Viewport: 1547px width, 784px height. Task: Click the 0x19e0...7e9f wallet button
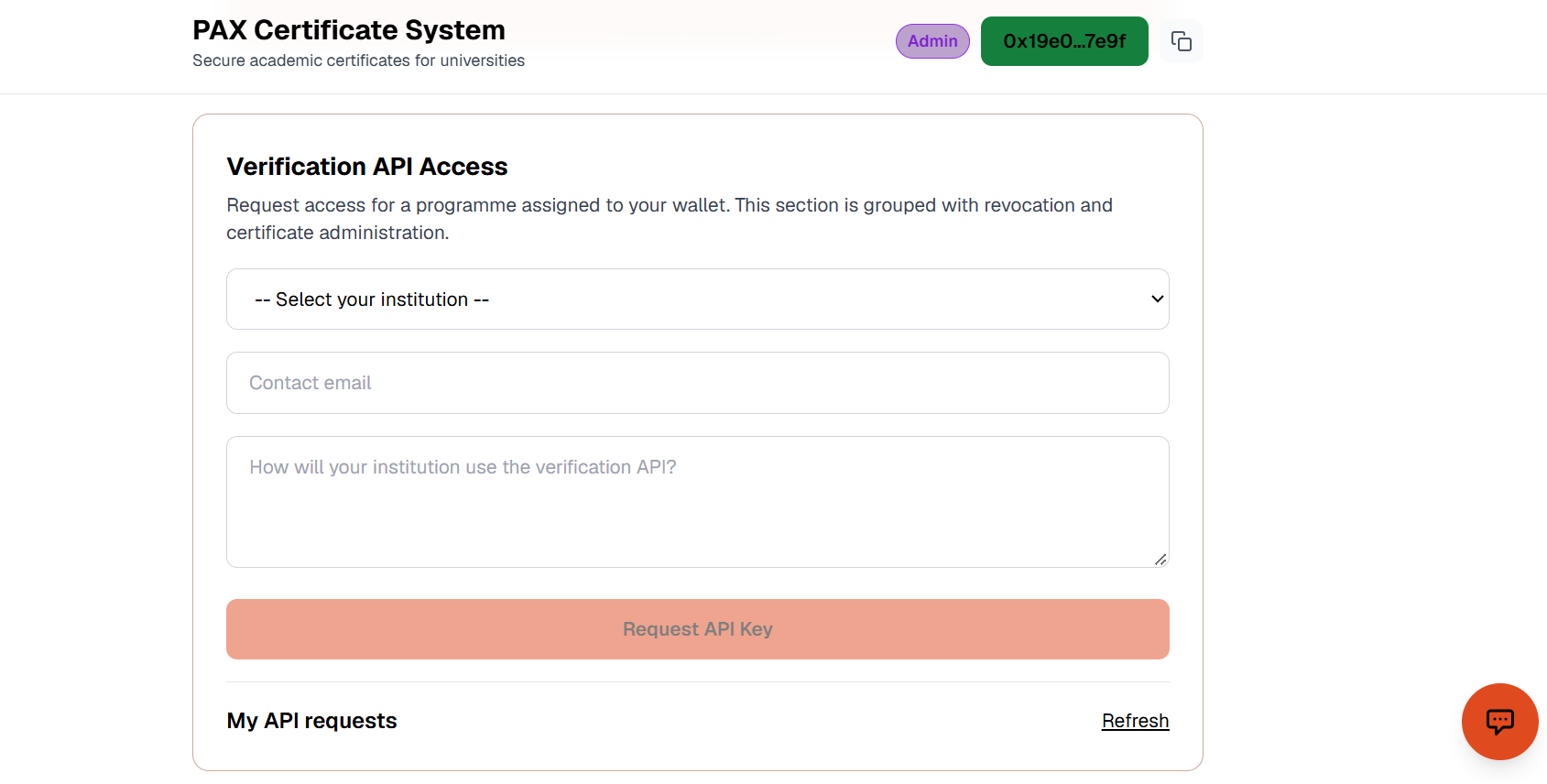tap(1064, 41)
